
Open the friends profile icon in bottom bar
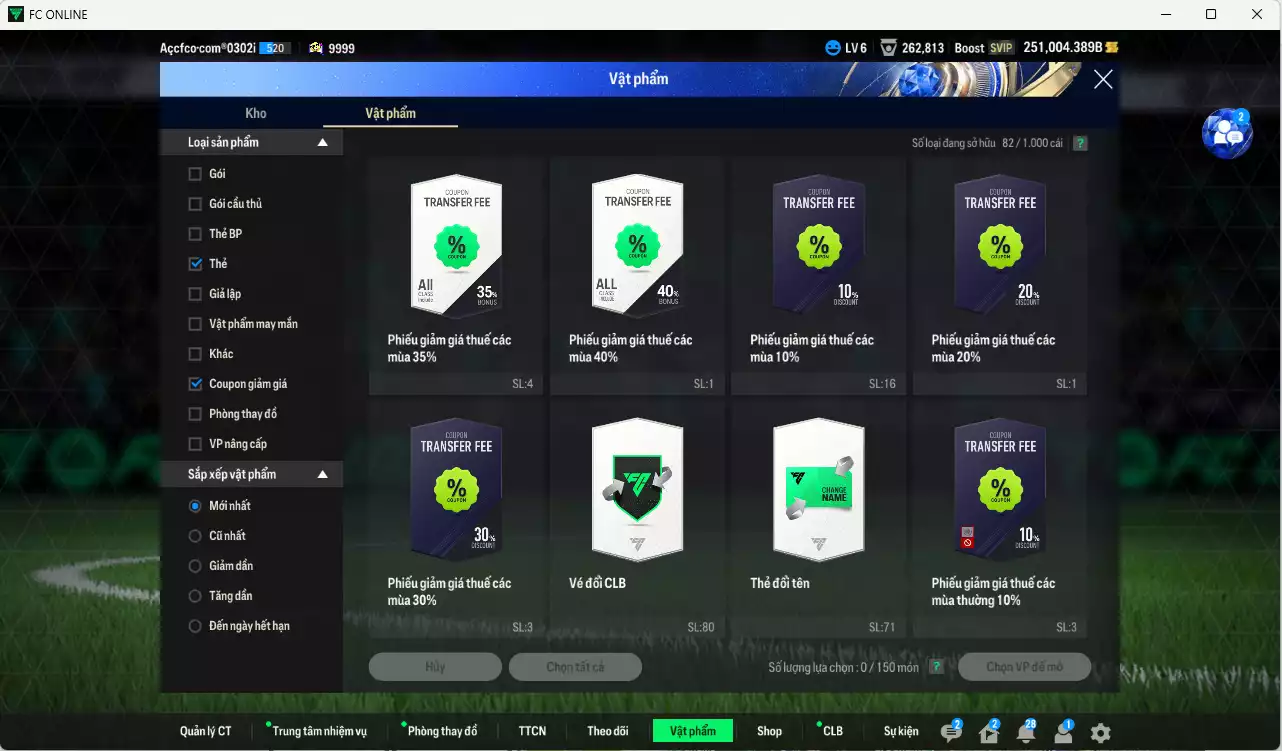(1063, 733)
